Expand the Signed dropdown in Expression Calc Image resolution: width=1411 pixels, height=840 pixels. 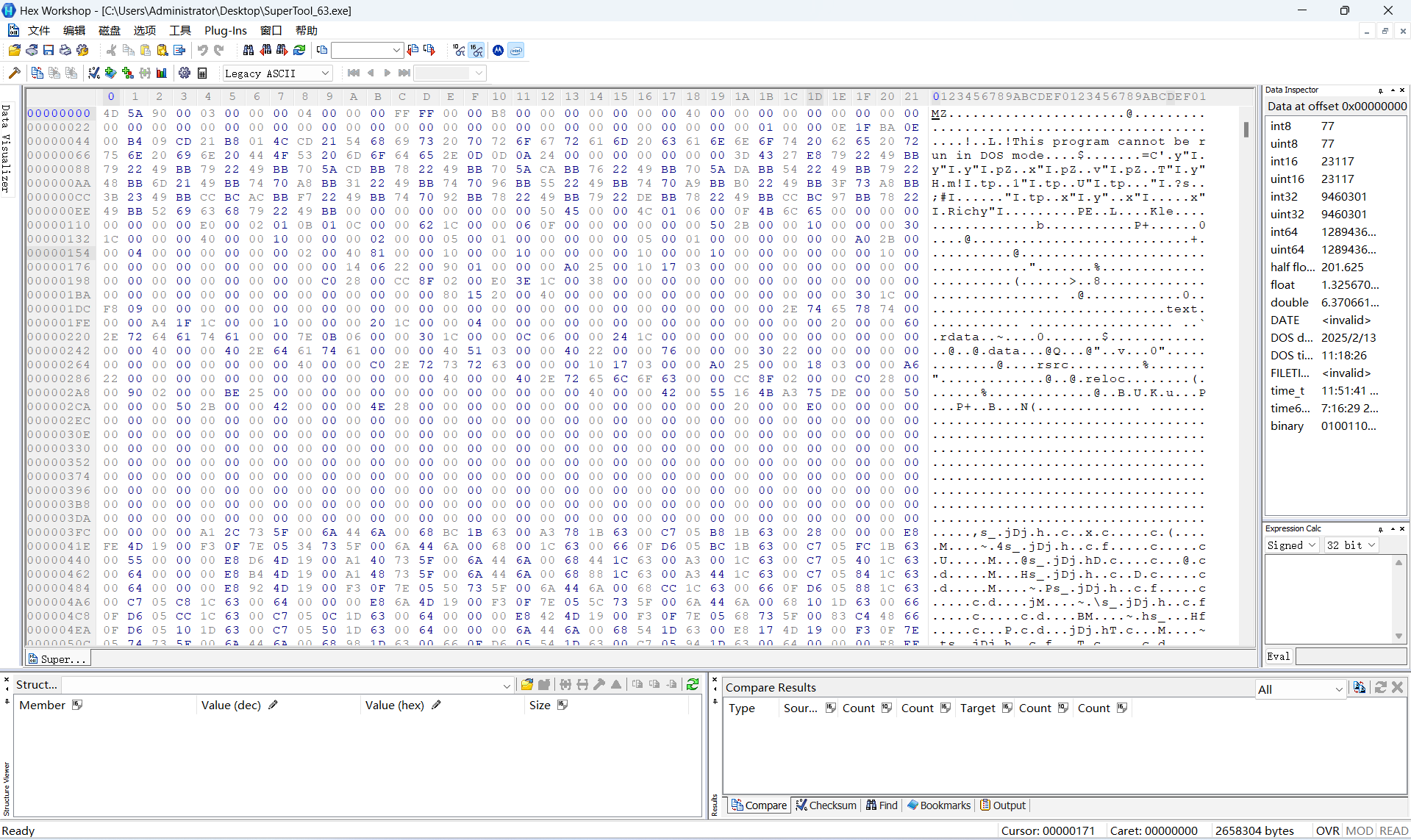tap(1291, 545)
